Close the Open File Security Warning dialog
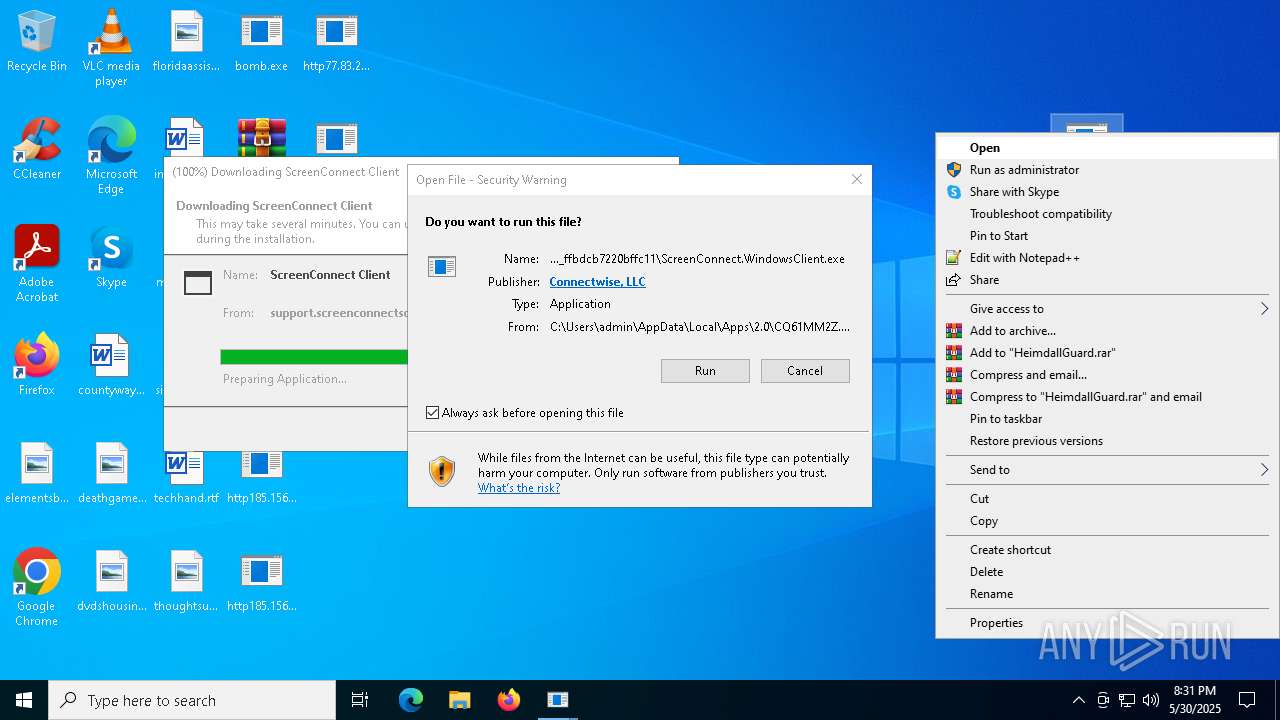 856,180
